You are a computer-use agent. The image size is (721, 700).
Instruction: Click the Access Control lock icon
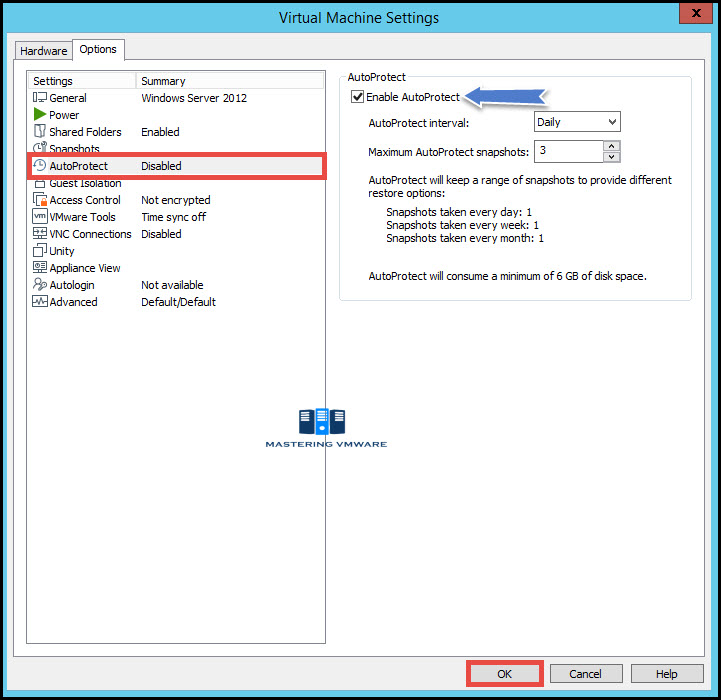click(40, 200)
